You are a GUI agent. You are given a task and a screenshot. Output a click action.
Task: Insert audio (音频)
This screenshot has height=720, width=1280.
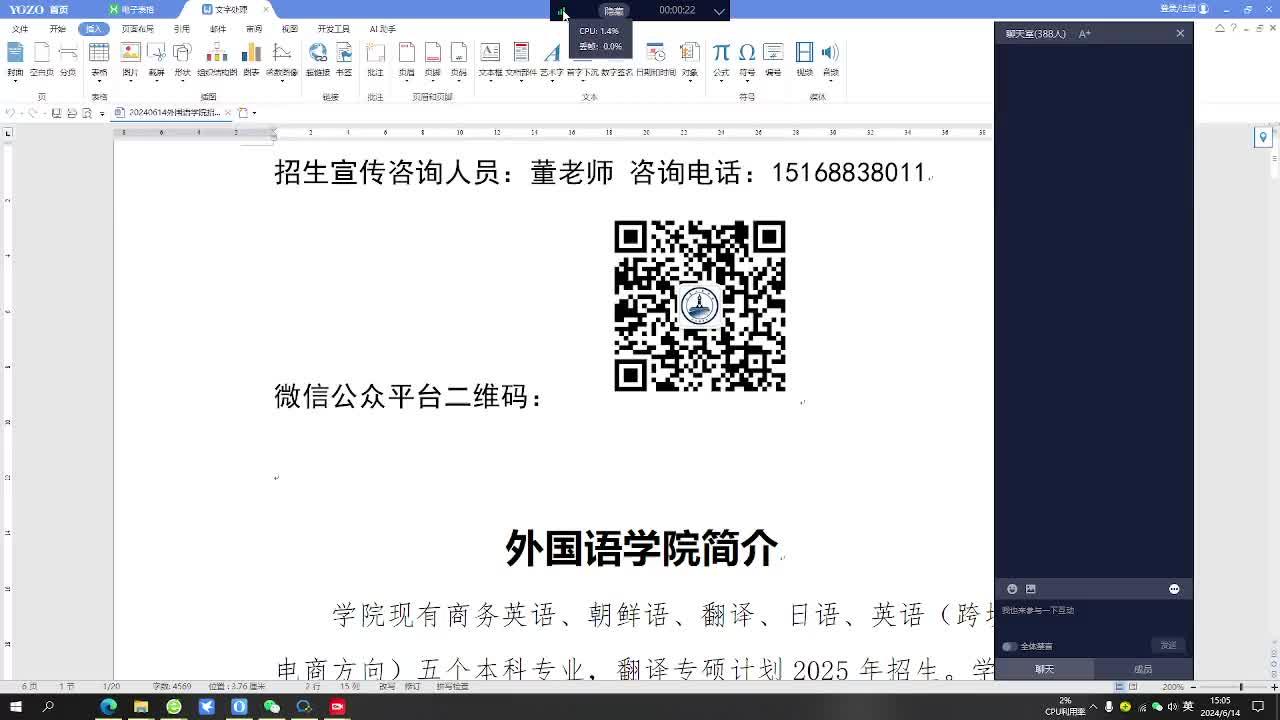pos(830,57)
